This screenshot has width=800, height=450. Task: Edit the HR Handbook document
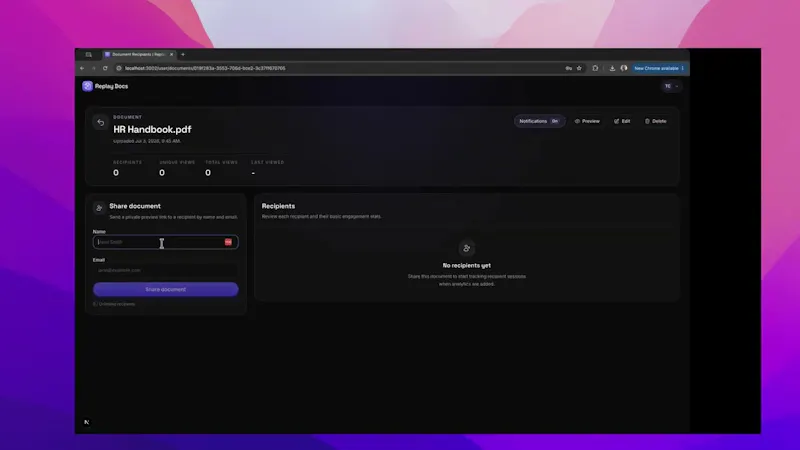[622, 121]
